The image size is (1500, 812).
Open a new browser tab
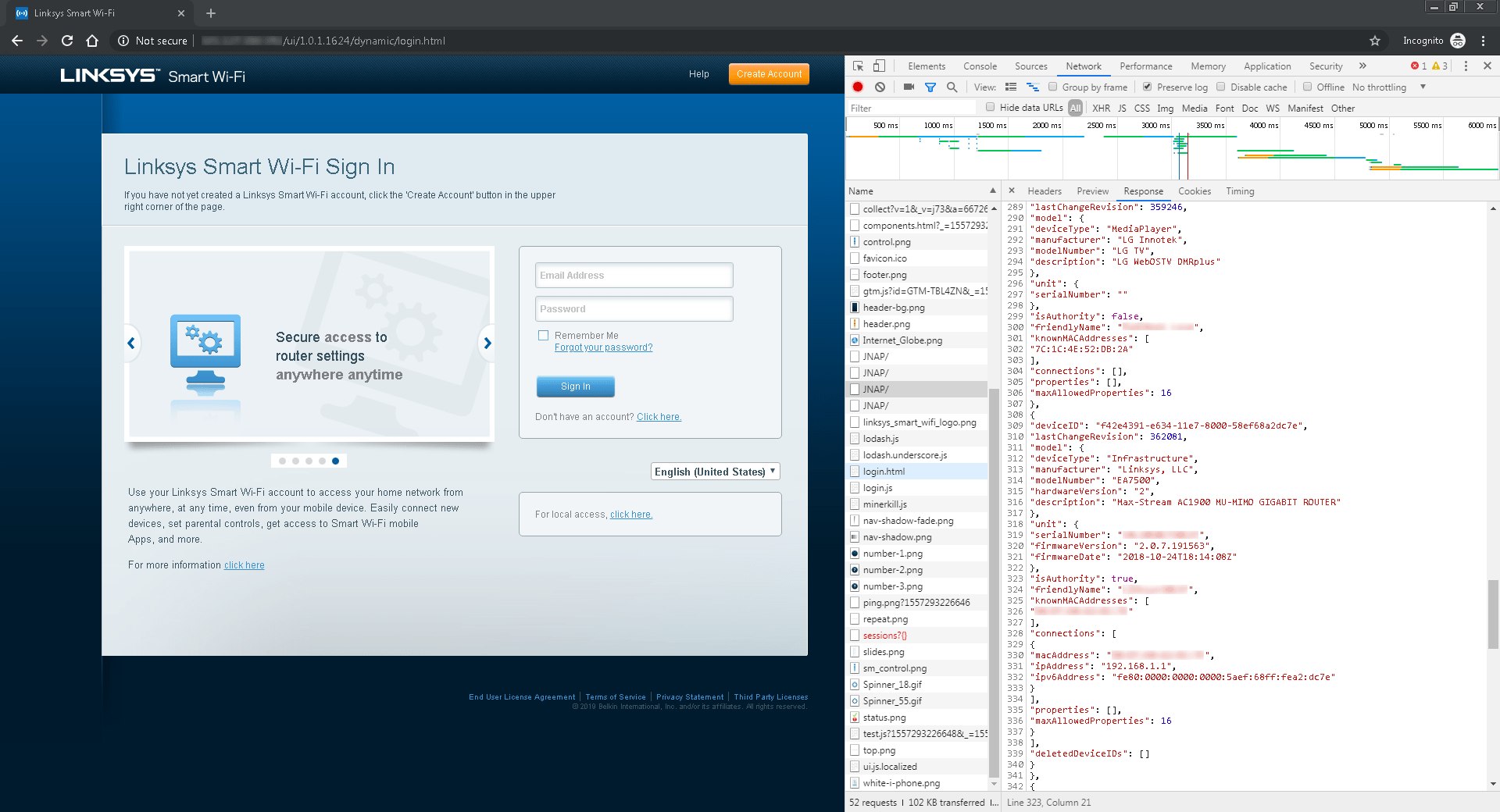tap(211, 13)
